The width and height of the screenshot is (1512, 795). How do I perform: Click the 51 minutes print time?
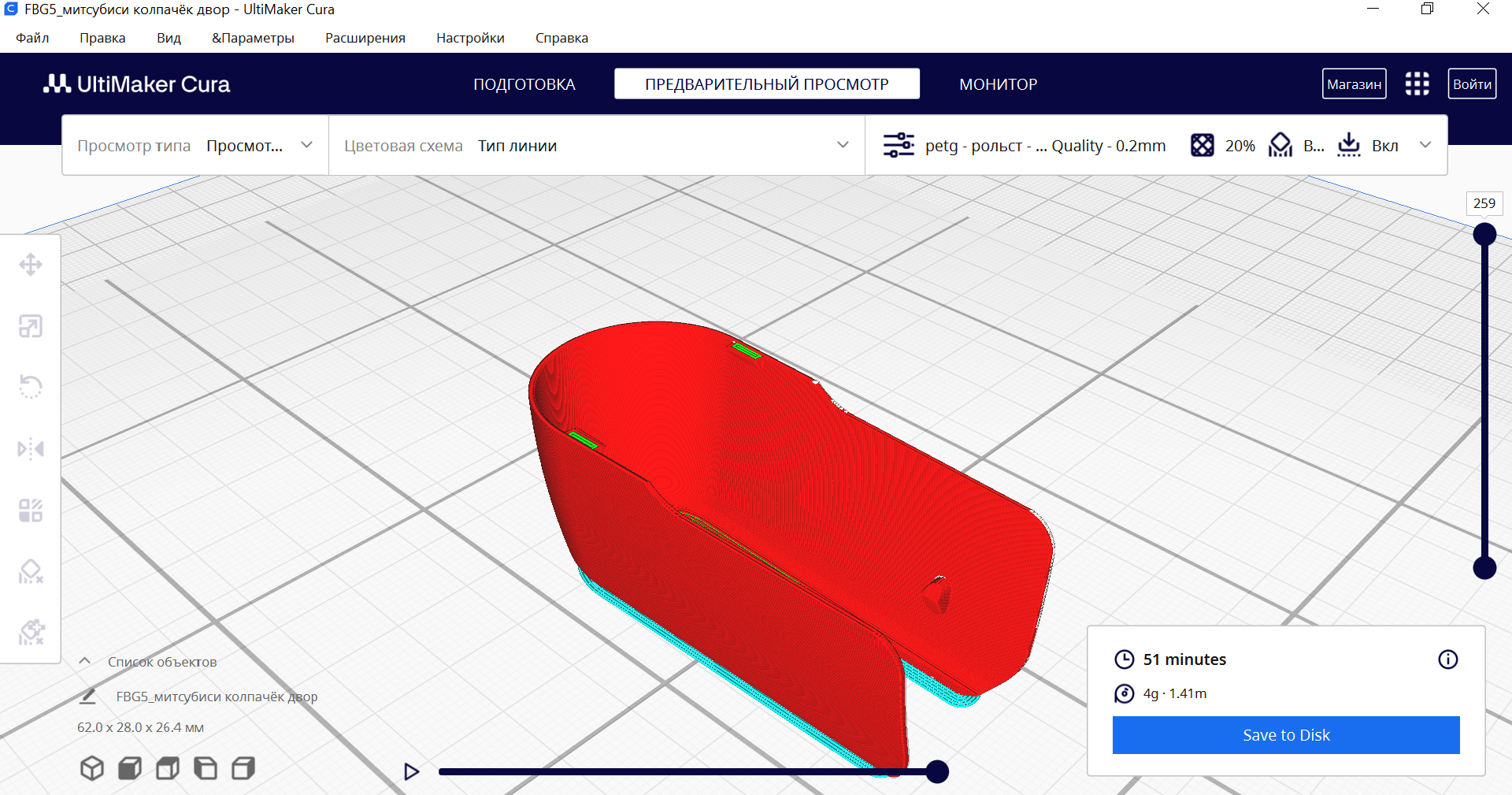1184,659
